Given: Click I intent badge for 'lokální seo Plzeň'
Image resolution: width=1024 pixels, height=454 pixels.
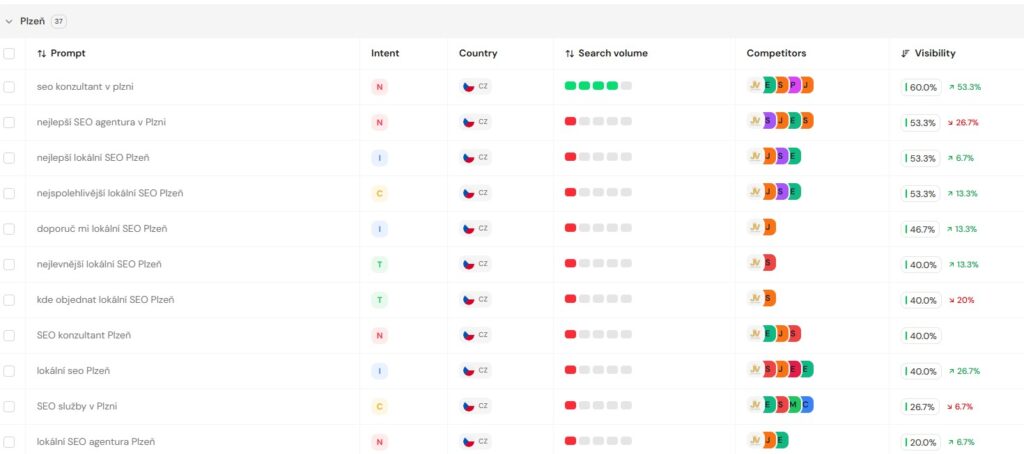Looking at the screenshot, I should (x=379, y=371).
